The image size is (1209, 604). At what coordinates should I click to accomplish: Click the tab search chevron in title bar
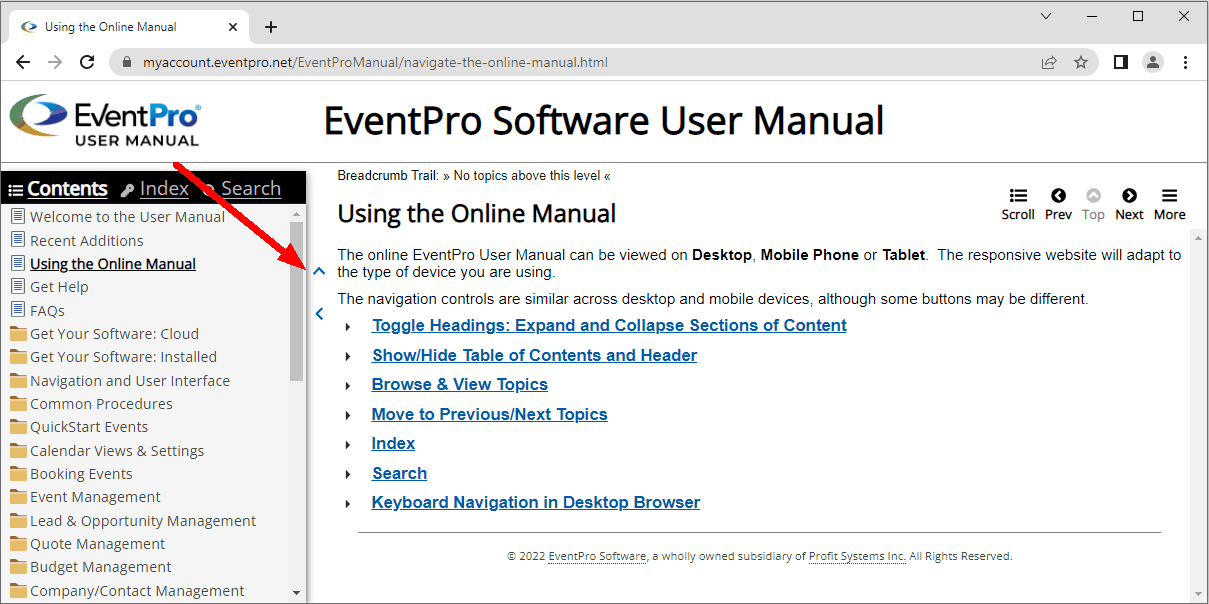1046,16
